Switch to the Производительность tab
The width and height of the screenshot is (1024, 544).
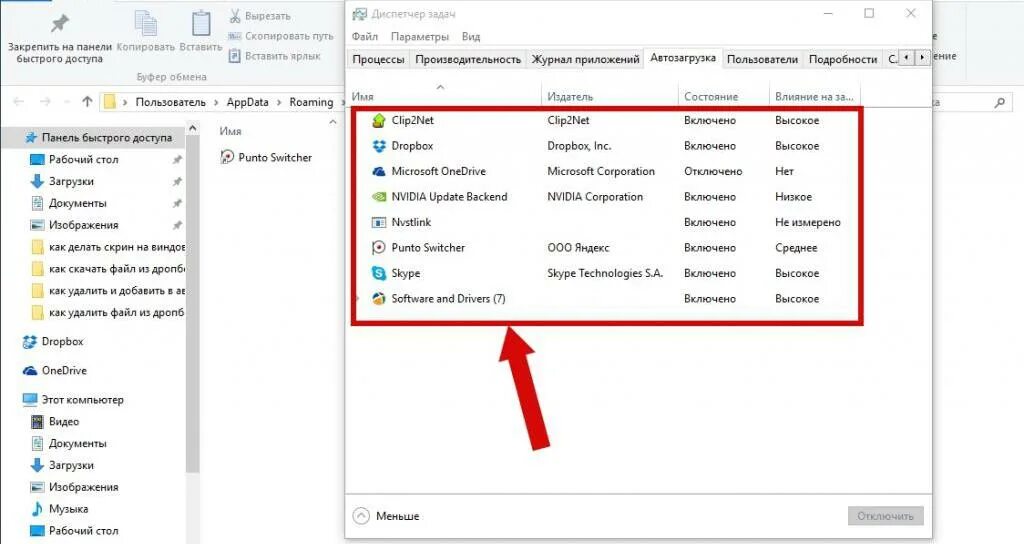pyautogui.click(x=468, y=59)
